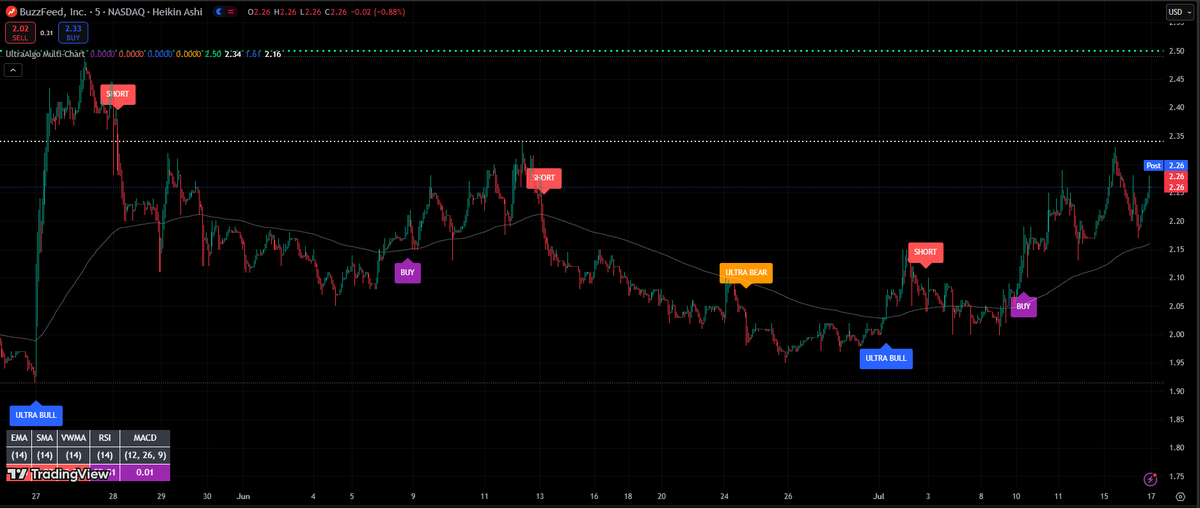Screen dimensions: 1200x508
Task: Click the SHORT label near July 3
Action: tap(925, 252)
